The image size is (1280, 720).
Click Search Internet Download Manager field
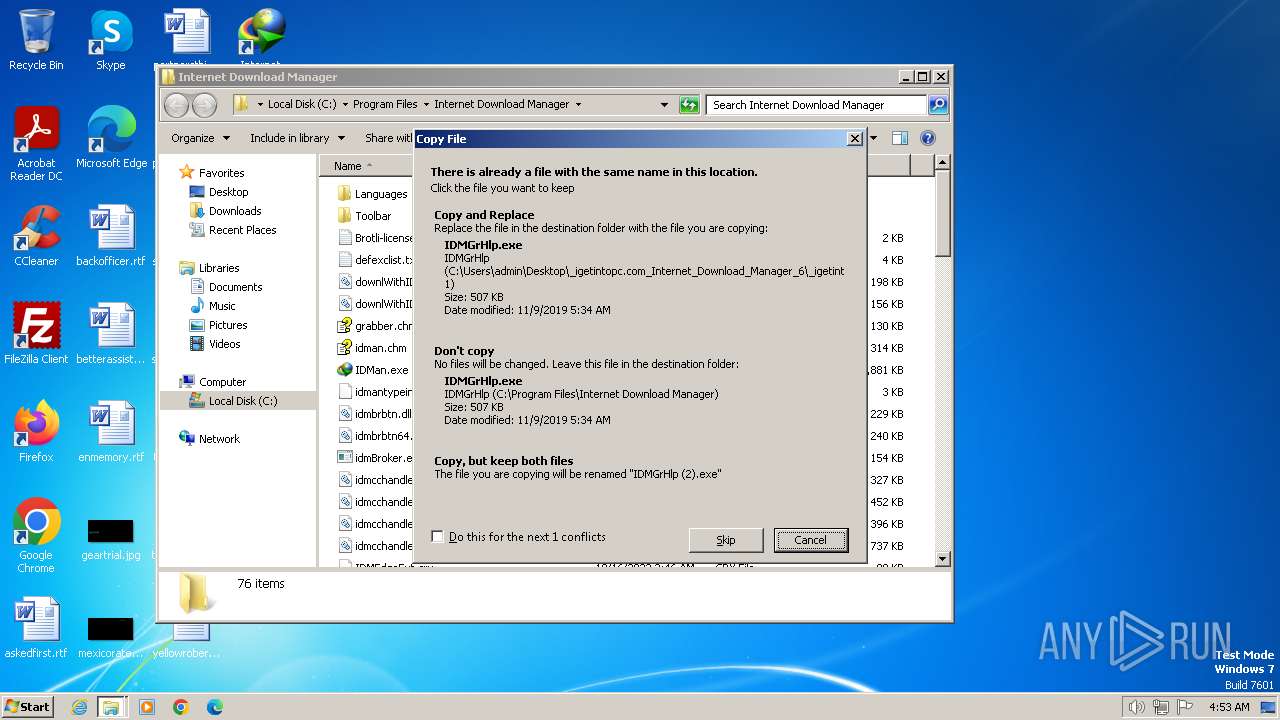click(x=817, y=105)
